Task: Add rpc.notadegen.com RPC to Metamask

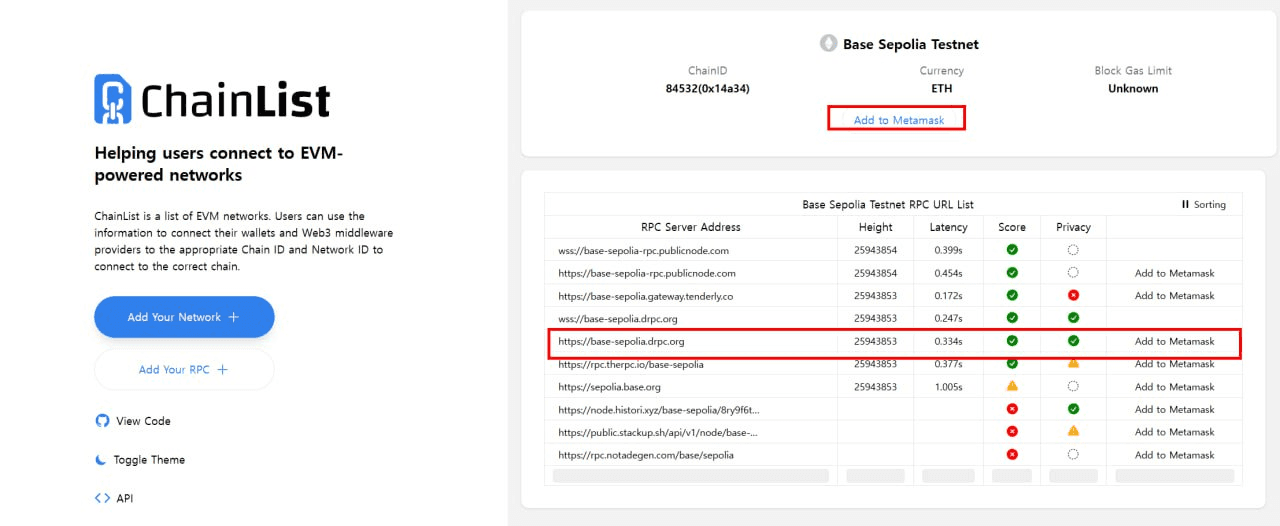Action: 1174,455
